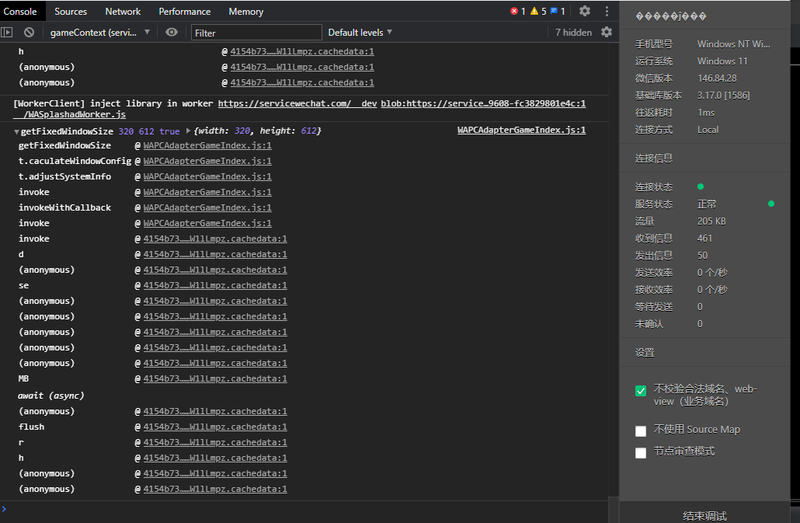Open the WASplashadWorker.js link
Viewport: 800px width, 523px height.
tap(69, 115)
